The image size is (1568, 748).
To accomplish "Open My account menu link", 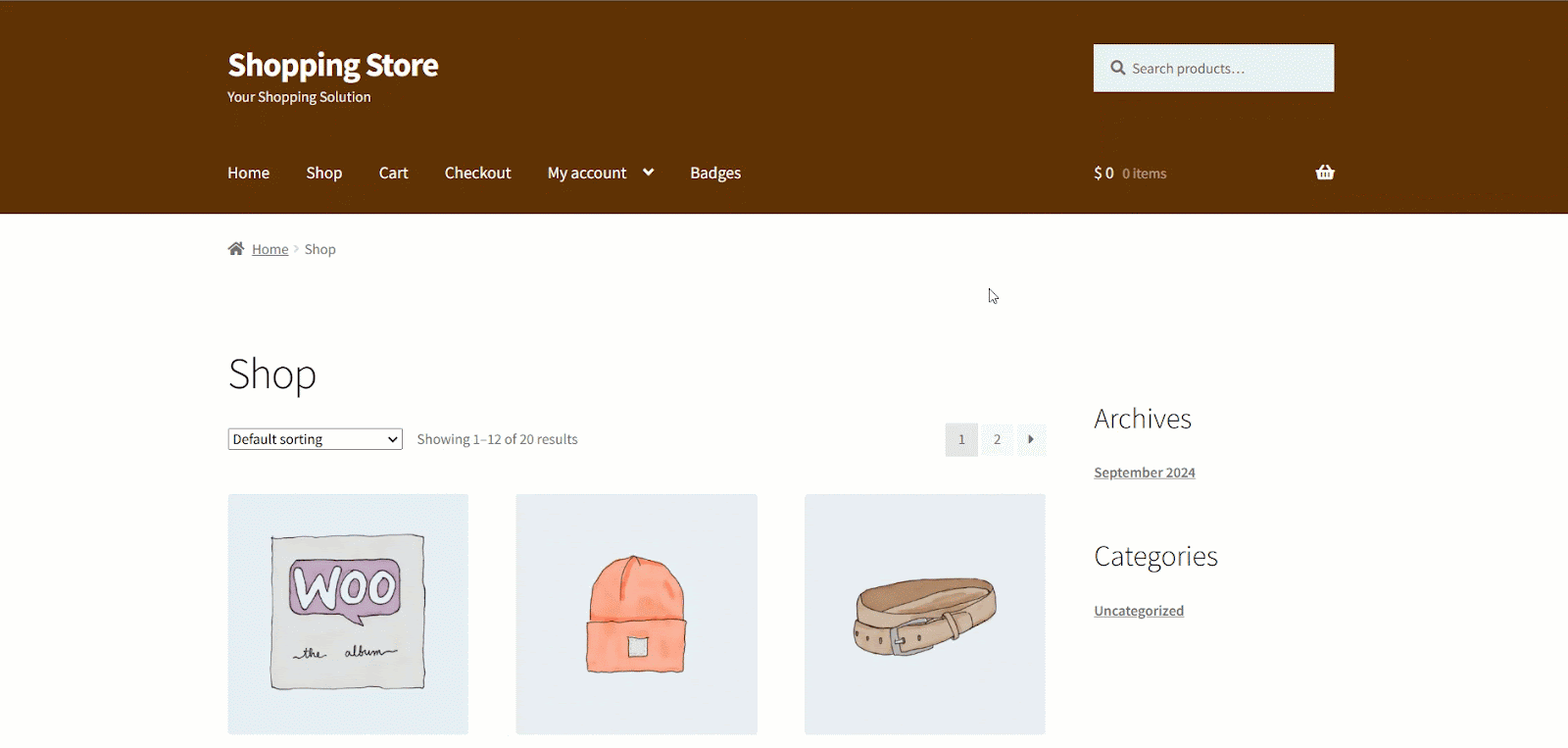I will 586,174.
